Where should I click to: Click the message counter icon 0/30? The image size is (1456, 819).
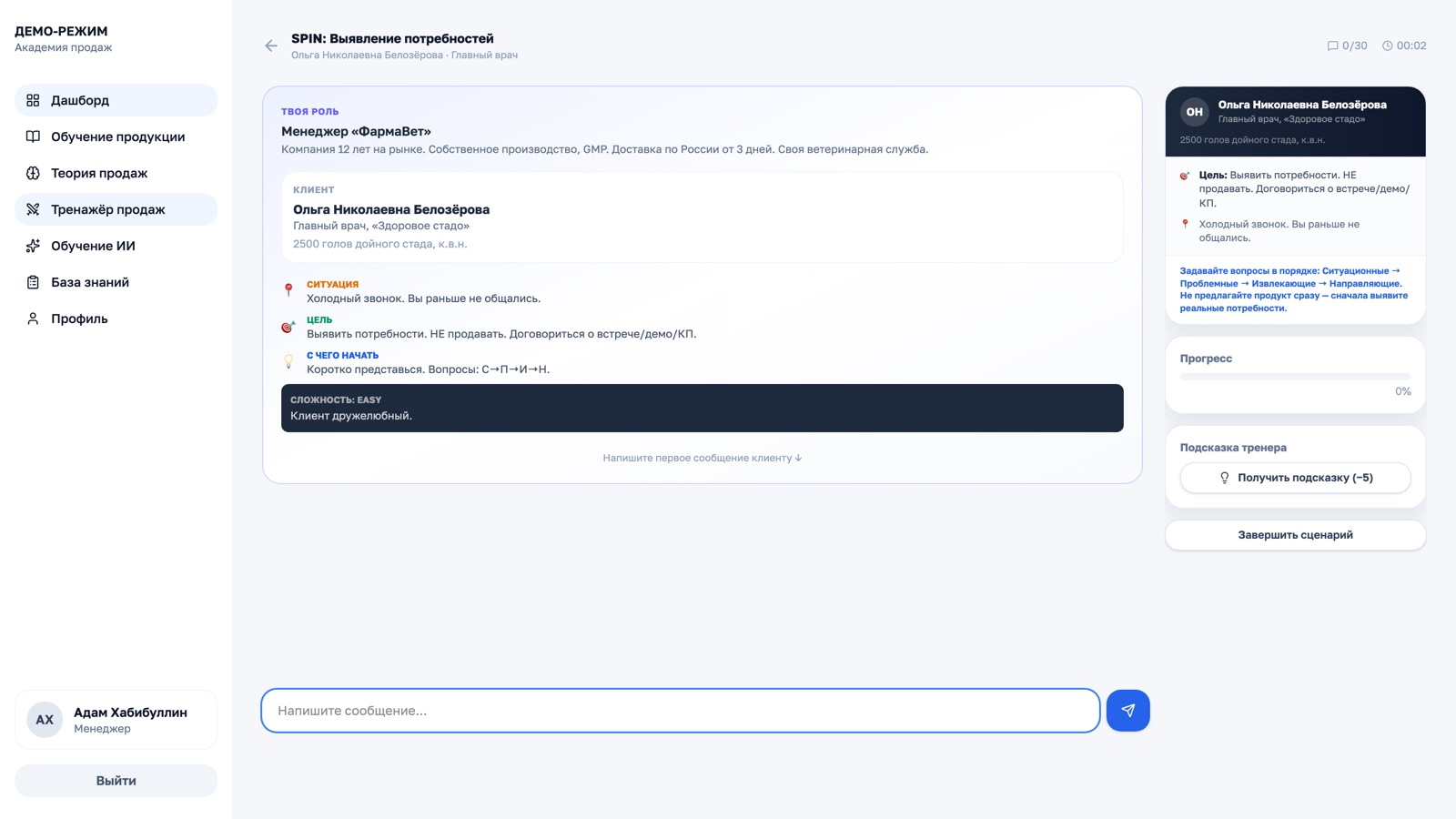point(1333,45)
